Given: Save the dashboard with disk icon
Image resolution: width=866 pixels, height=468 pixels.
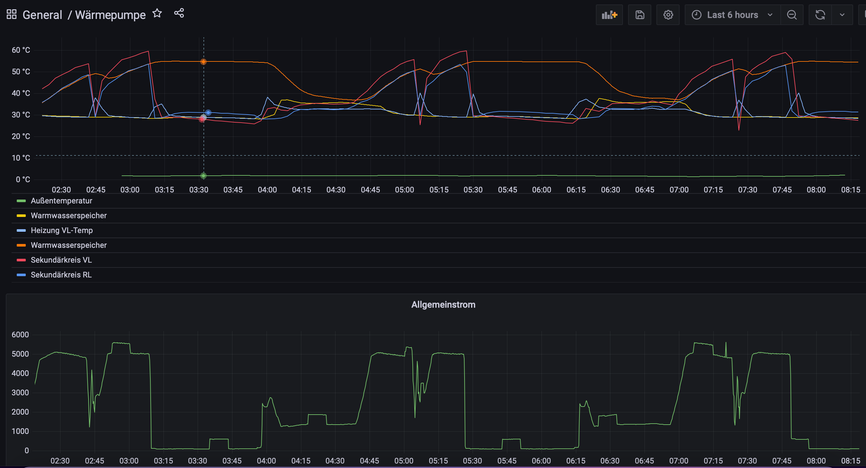Looking at the screenshot, I should tap(640, 15).
